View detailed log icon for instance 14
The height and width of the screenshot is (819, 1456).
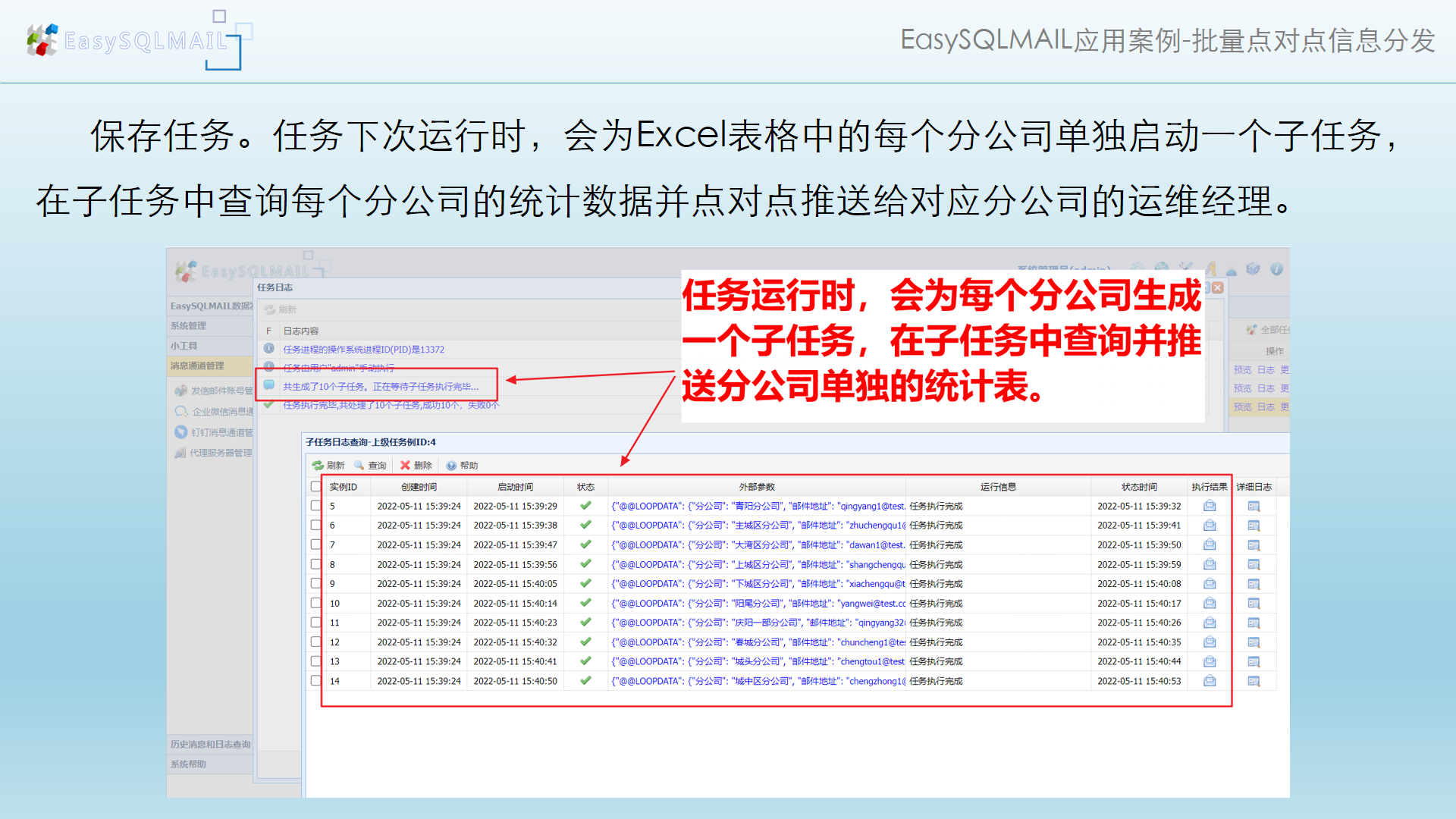pyautogui.click(x=1254, y=681)
